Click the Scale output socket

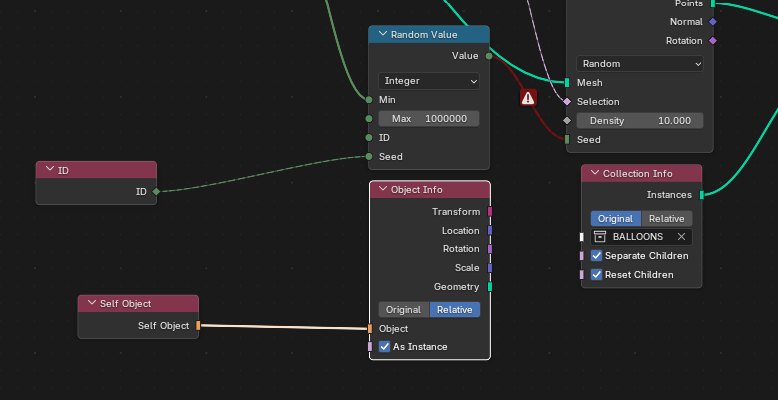click(x=490, y=268)
